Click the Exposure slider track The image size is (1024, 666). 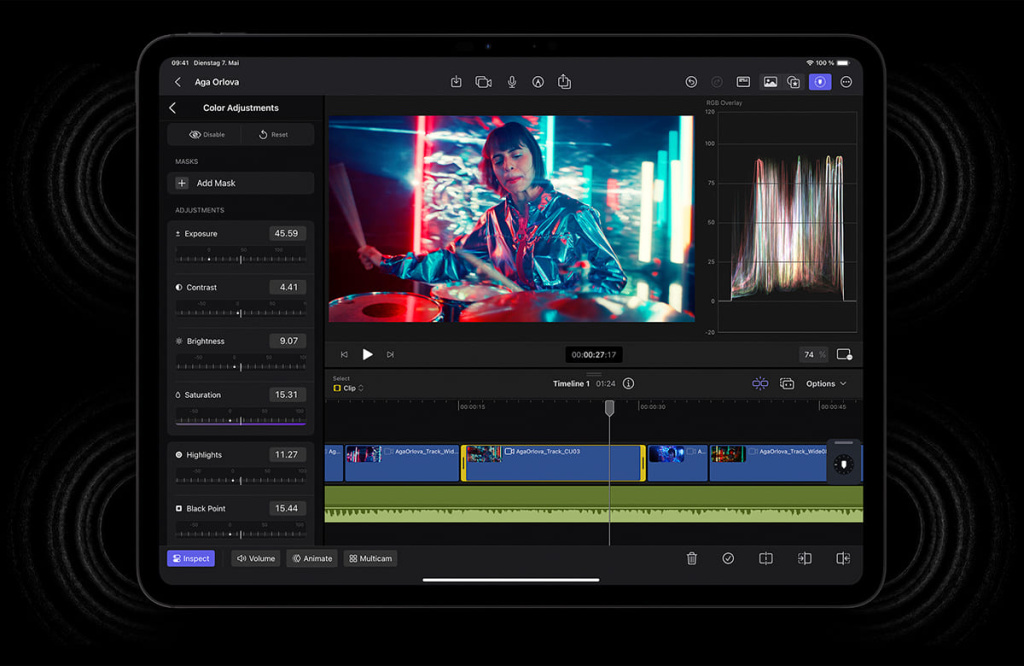pyautogui.click(x=241, y=259)
